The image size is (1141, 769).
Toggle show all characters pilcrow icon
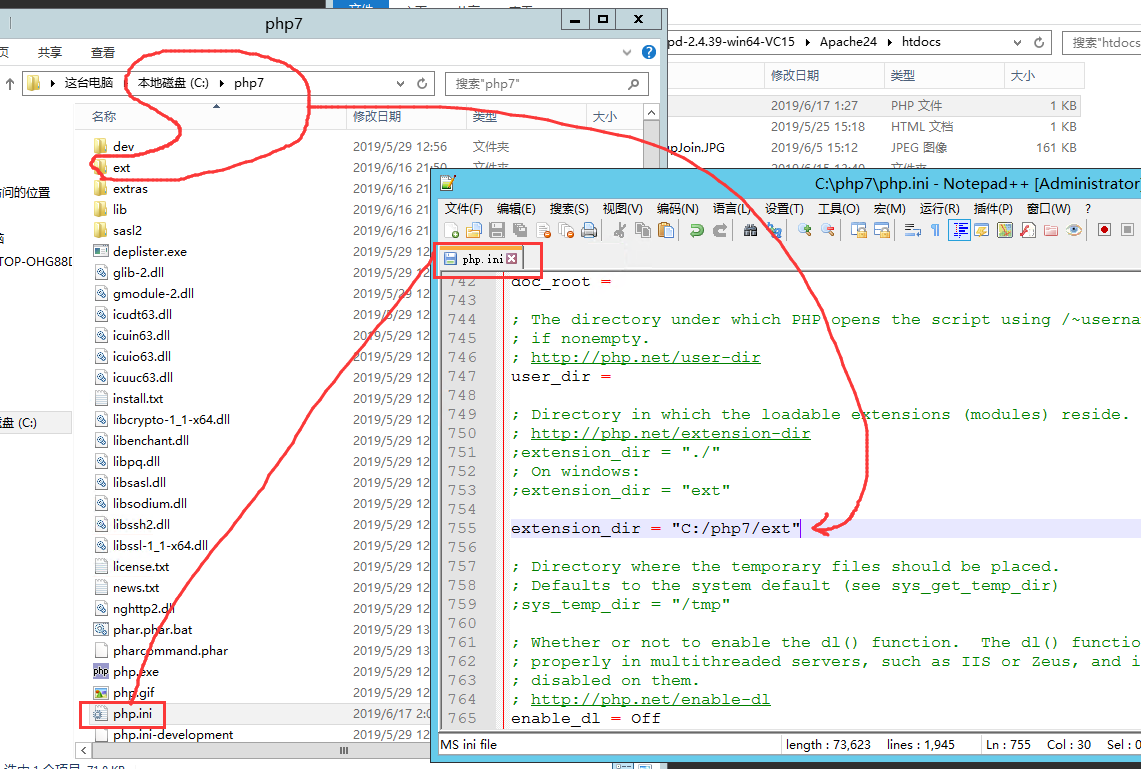[935, 230]
